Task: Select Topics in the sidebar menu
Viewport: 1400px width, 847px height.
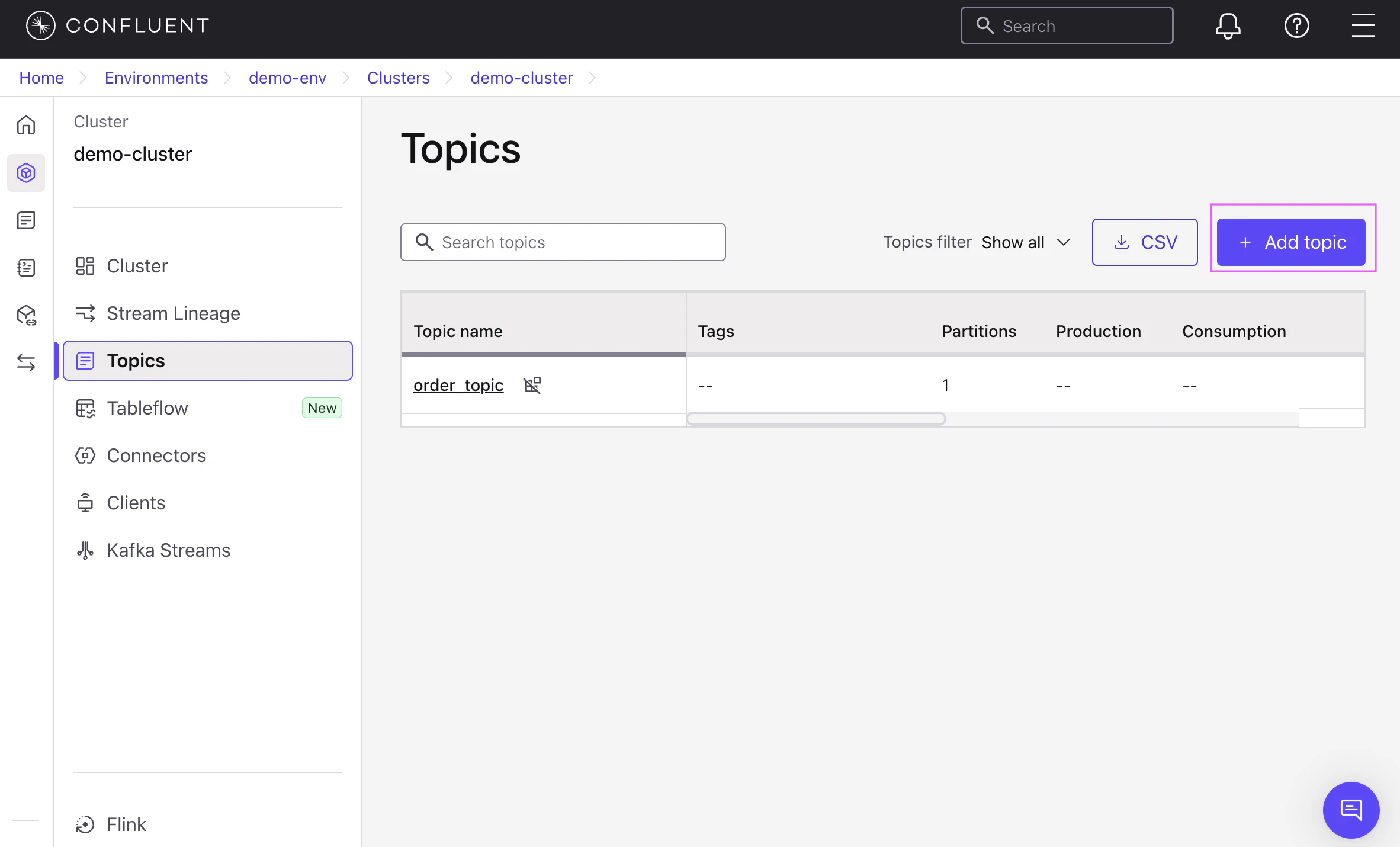Action: [207, 361]
